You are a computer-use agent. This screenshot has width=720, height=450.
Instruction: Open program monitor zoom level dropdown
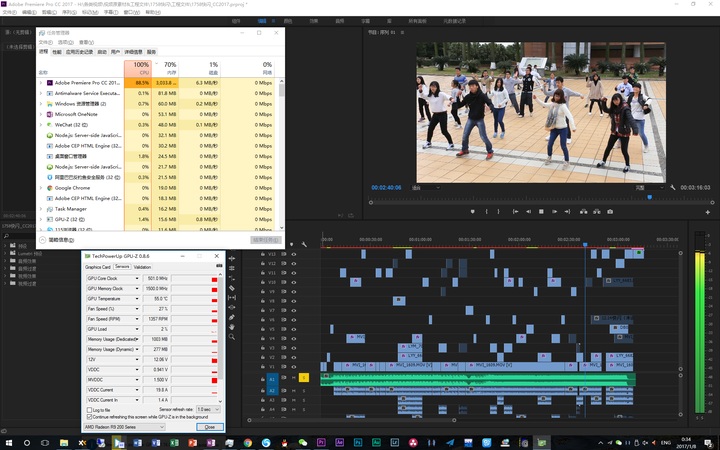pyautogui.click(x=426, y=187)
